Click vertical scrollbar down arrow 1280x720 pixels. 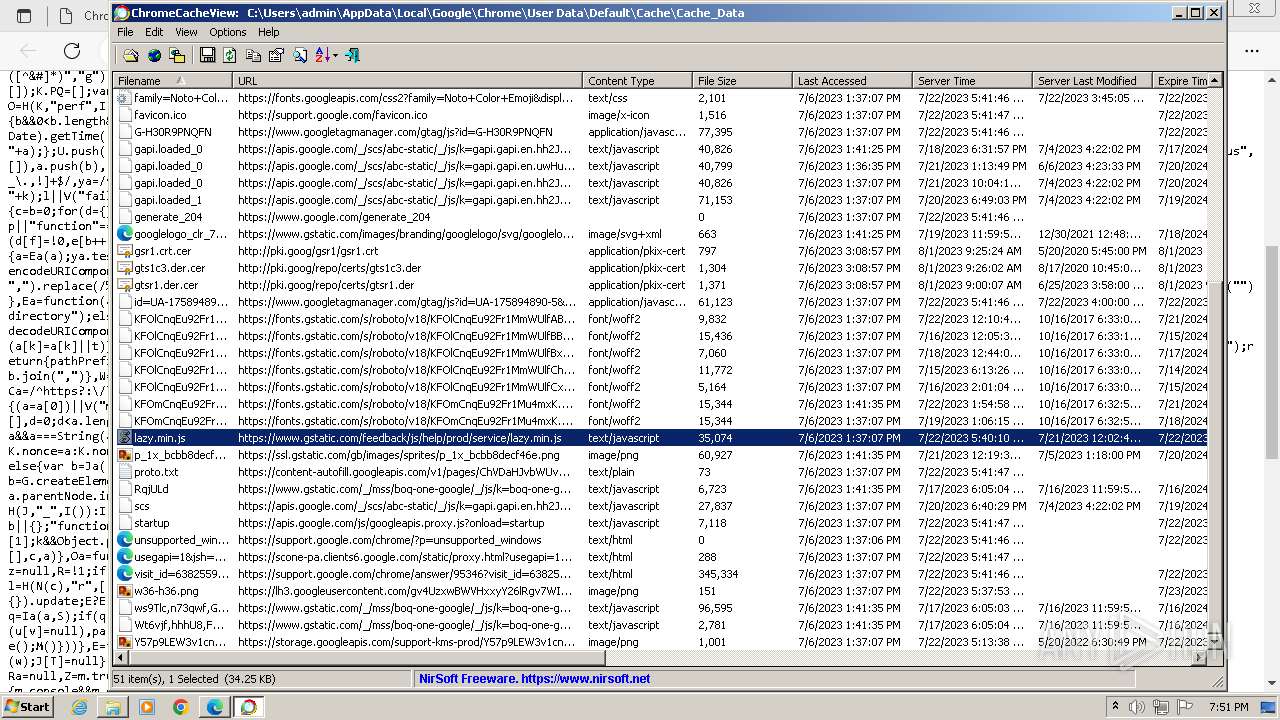pos(1215,643)
